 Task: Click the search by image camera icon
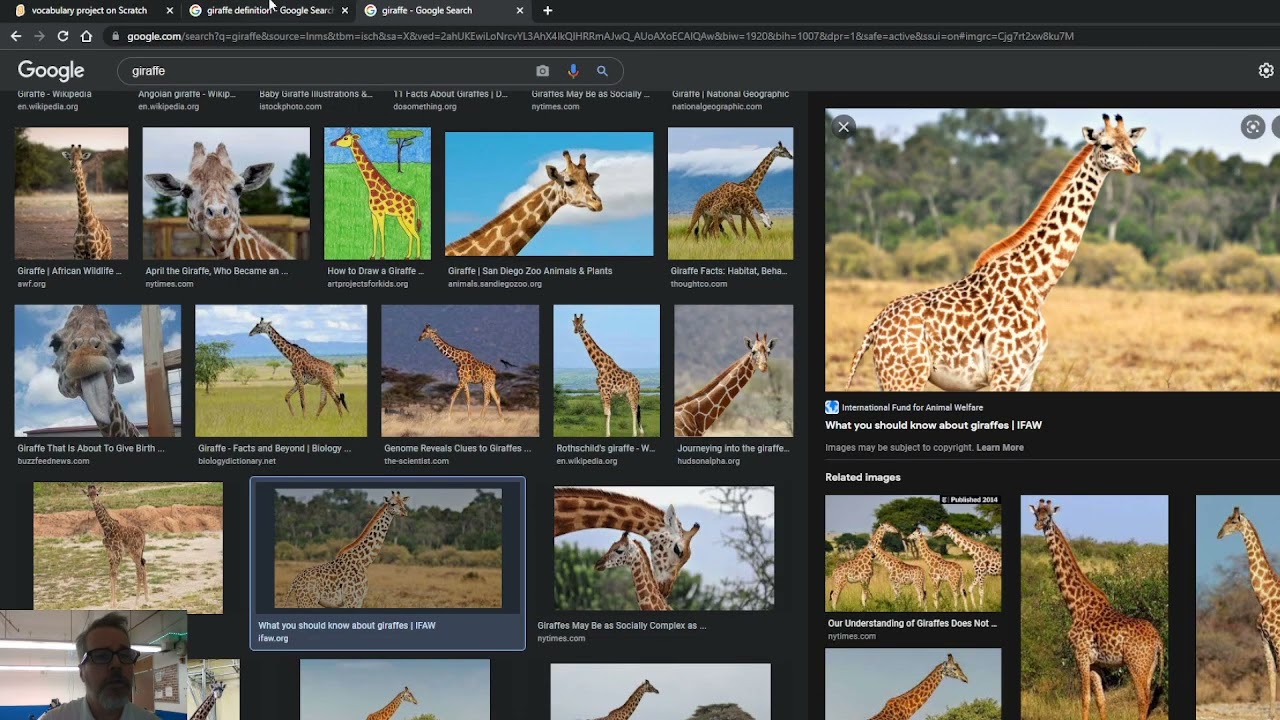point(542,71)
